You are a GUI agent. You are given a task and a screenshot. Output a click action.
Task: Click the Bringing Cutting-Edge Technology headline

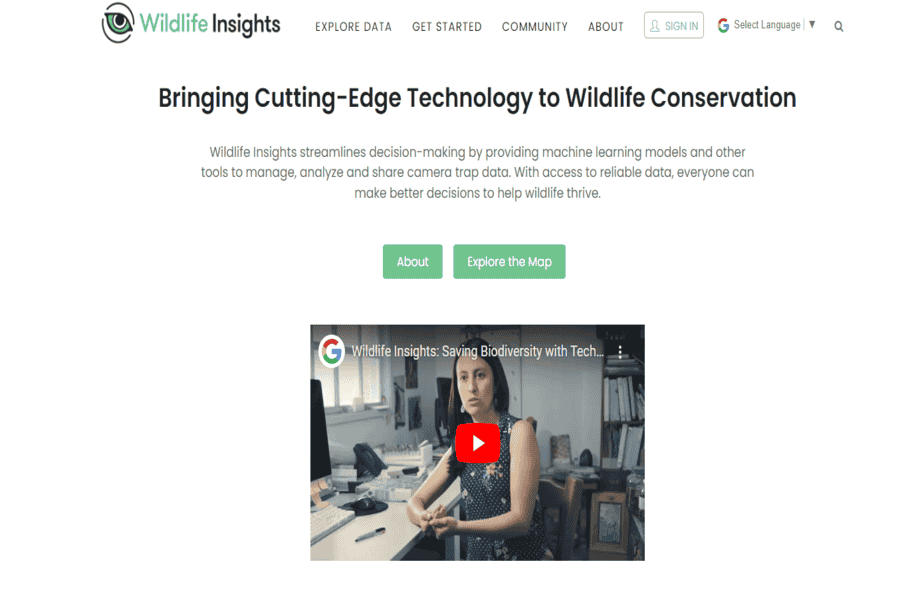[x=477, y=98]
